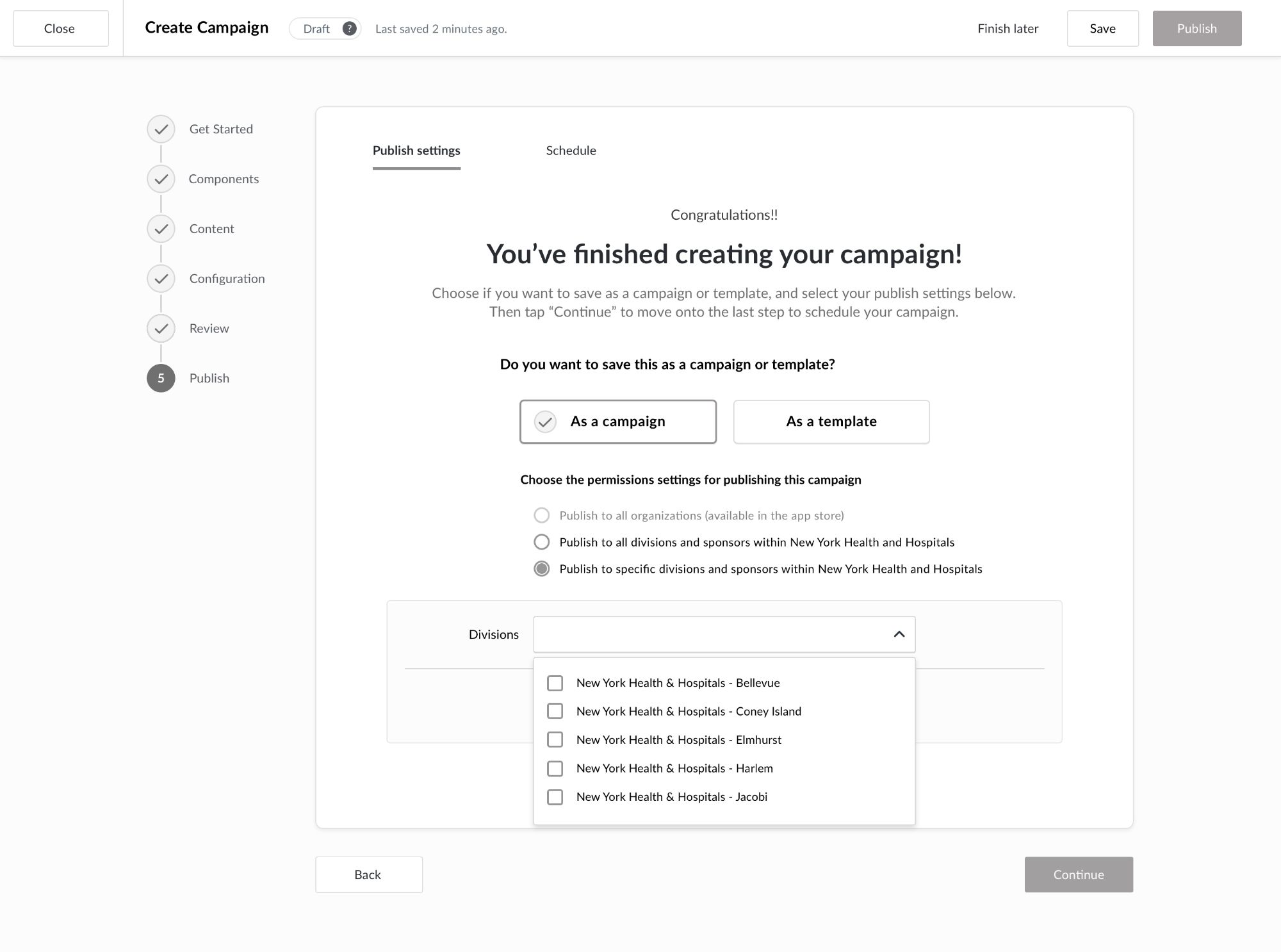Open the Publish settings tab

tap(416, 151)
